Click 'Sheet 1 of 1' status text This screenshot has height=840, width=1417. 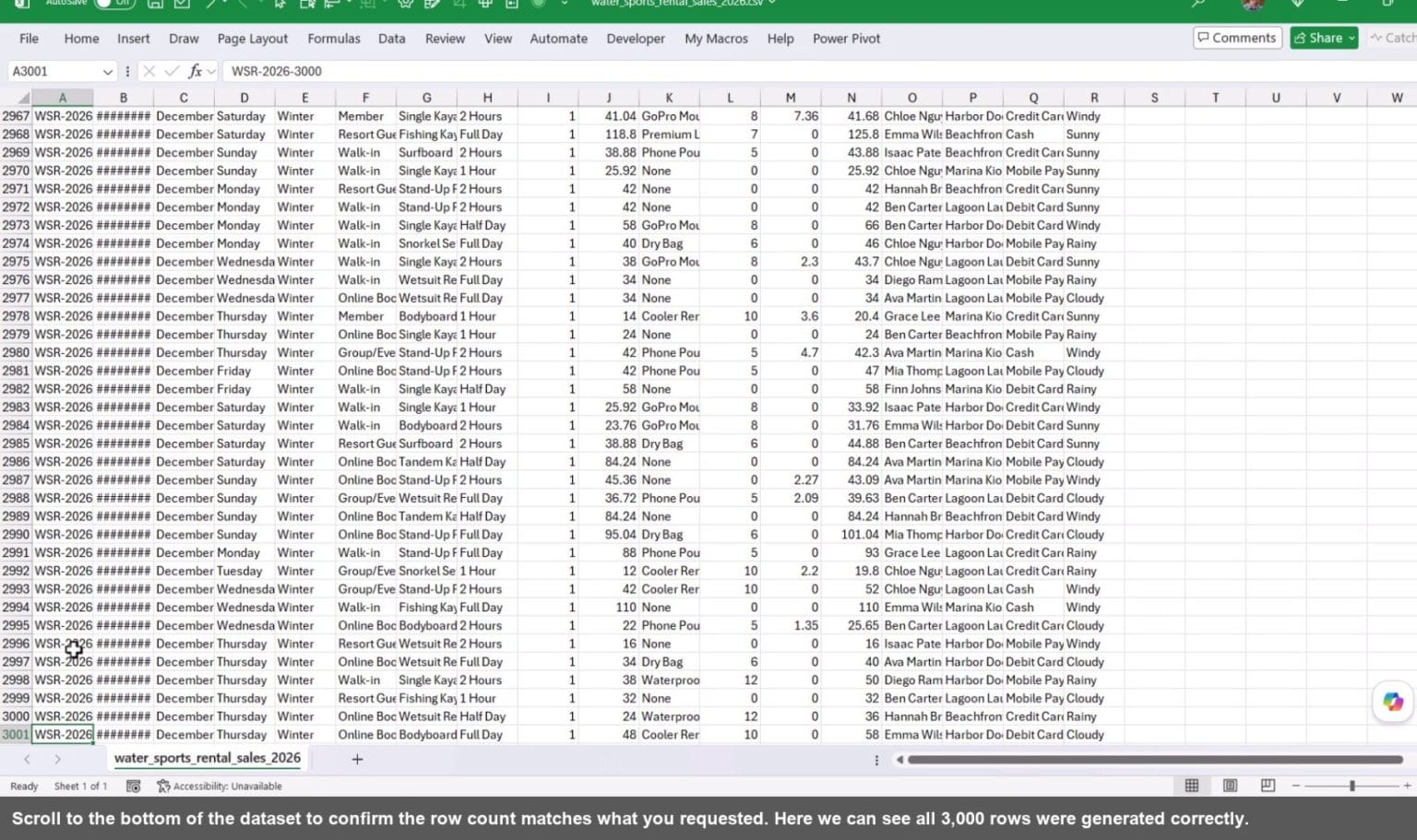(80, 786)
